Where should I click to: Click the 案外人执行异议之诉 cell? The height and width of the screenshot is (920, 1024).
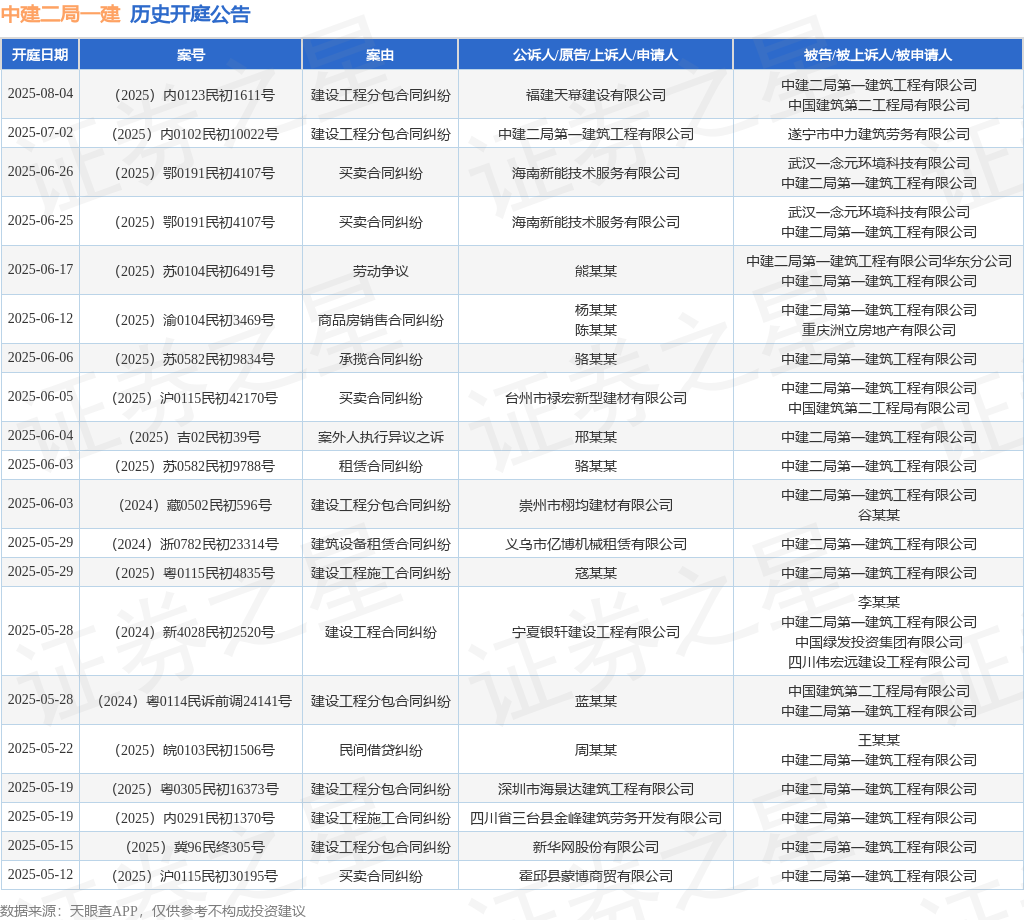coord(380,437)
